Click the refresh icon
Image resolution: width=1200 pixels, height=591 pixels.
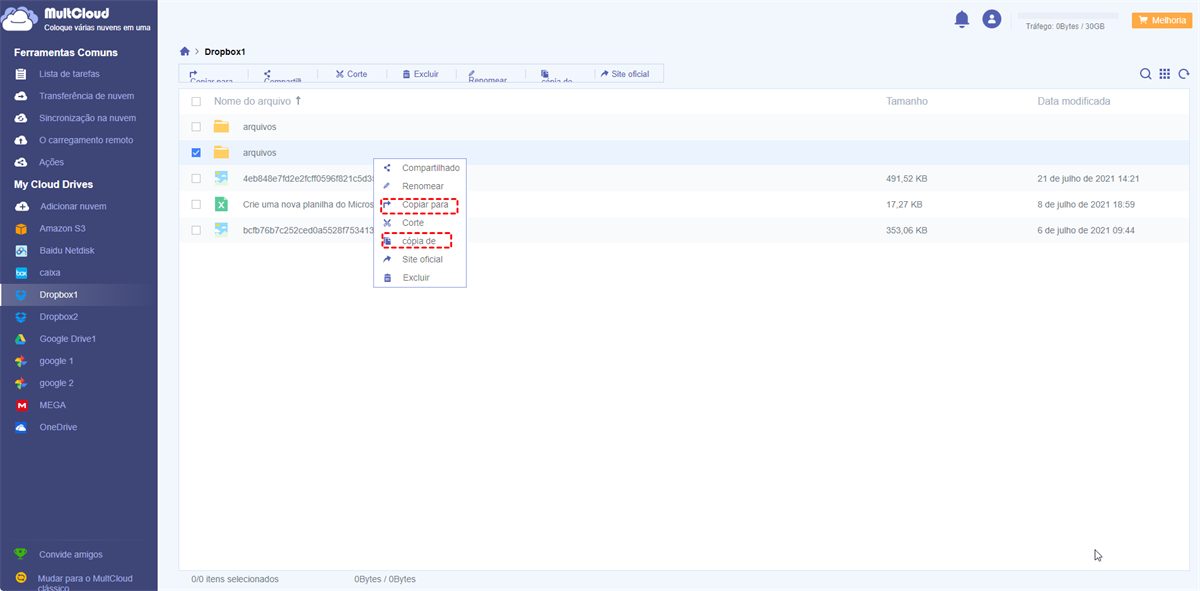[x=1184, y=74]
